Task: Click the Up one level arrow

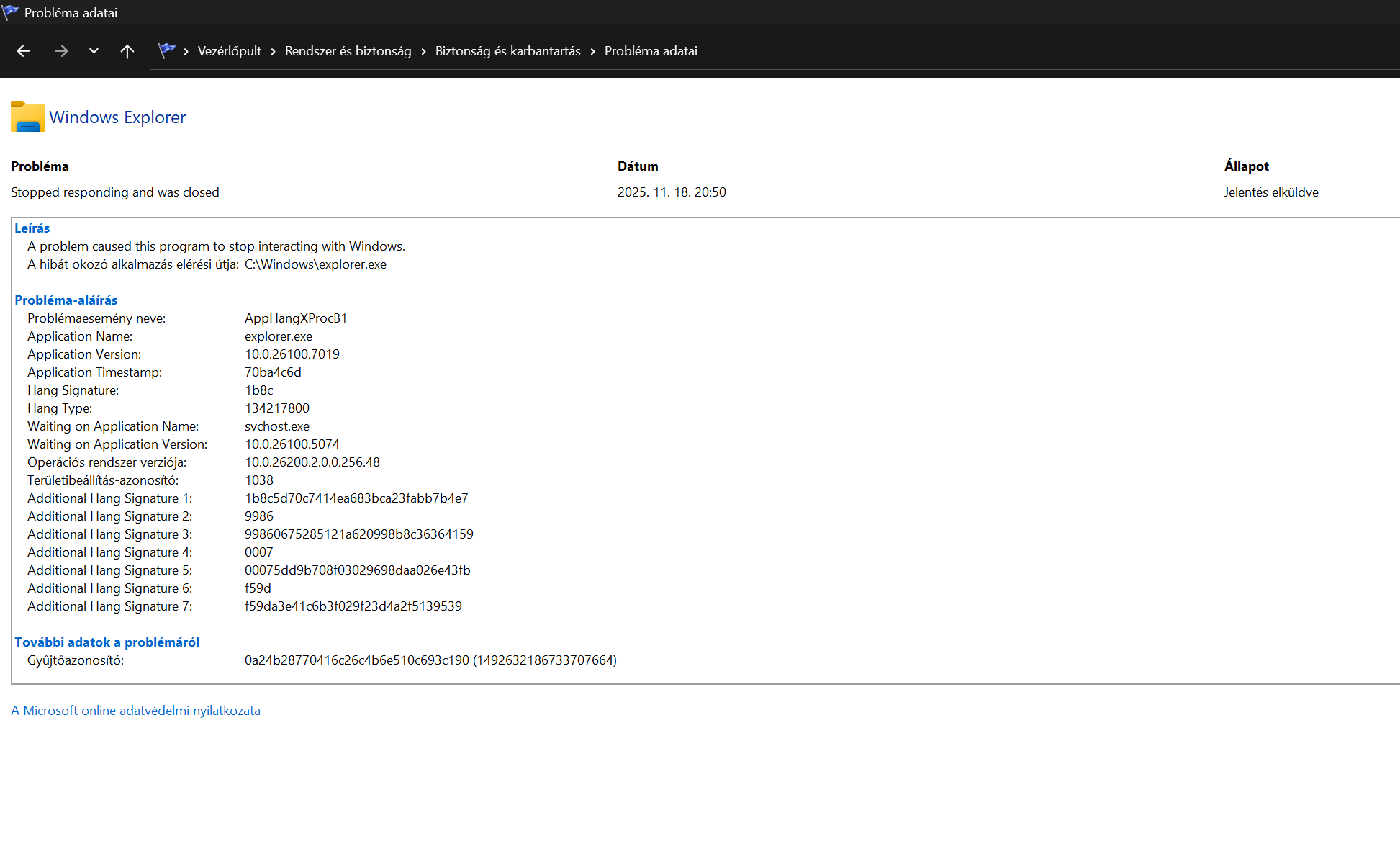Action: 127,51
